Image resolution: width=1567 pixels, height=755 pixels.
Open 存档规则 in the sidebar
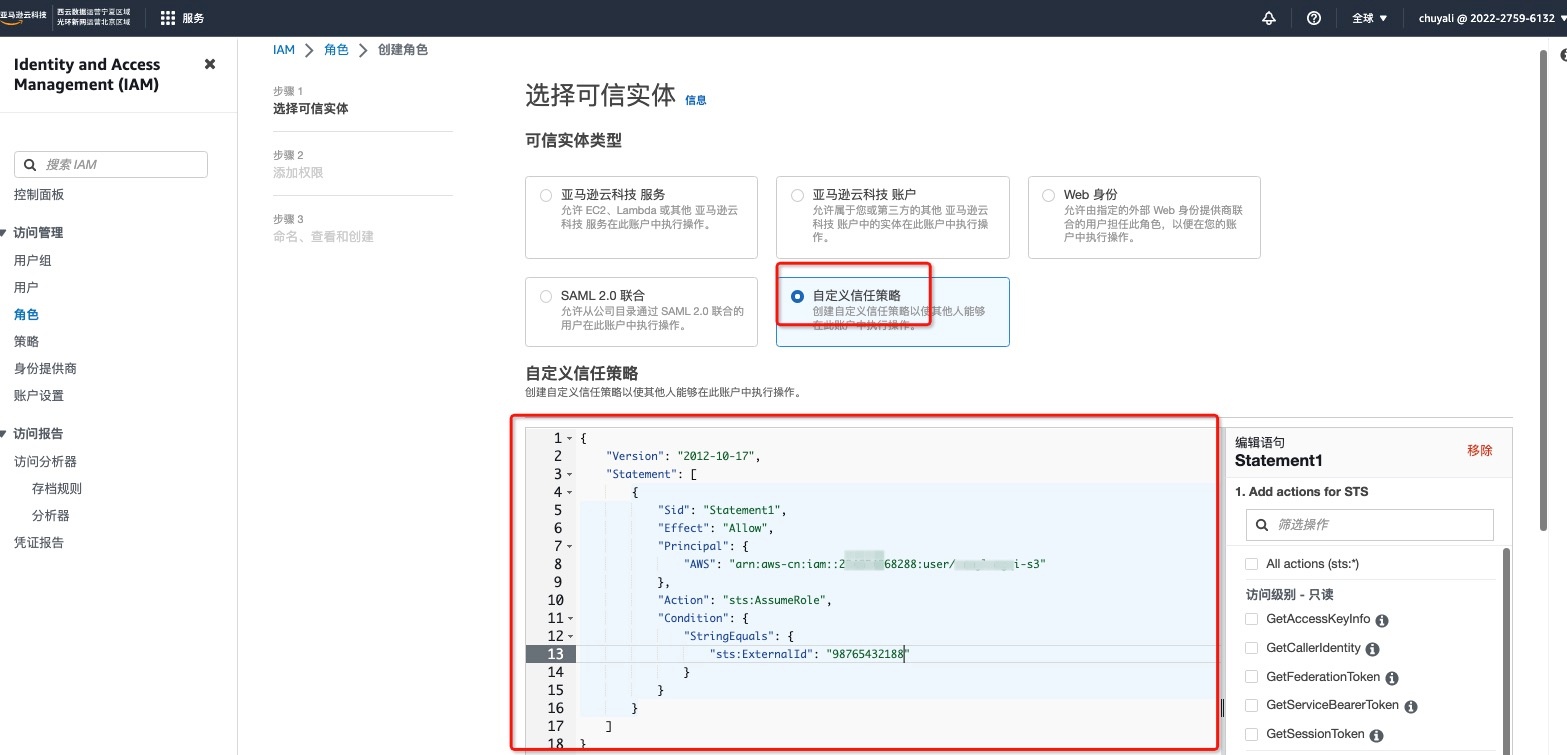(57, 489)
